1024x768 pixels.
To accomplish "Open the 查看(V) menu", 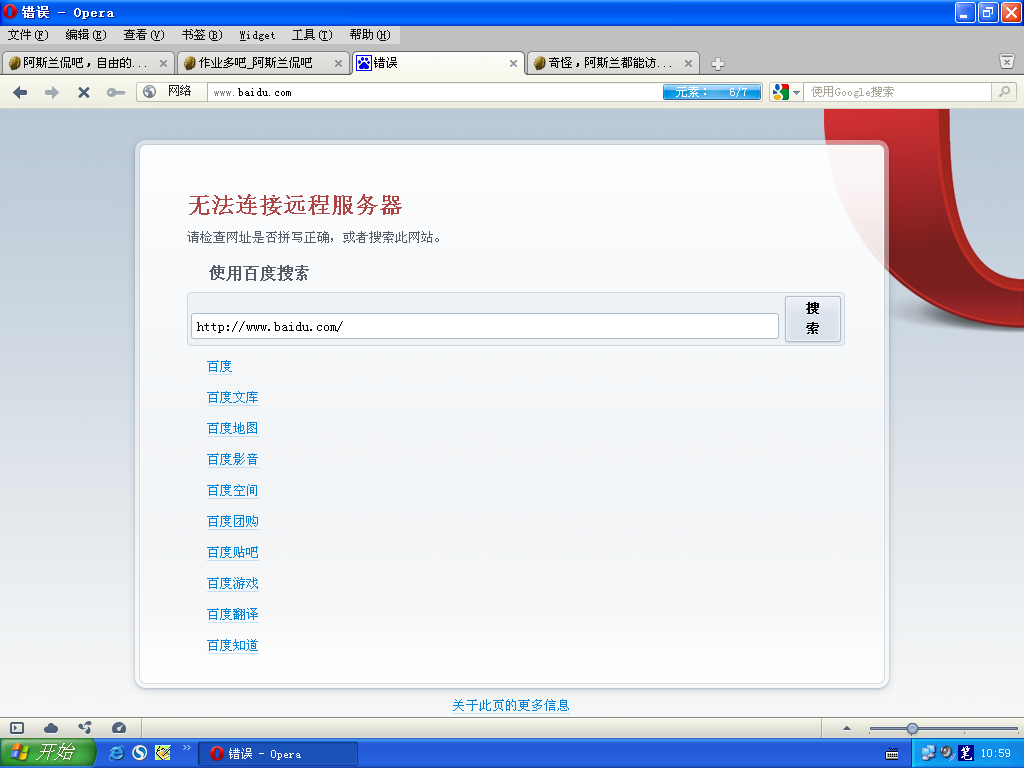I will point(144,35).
